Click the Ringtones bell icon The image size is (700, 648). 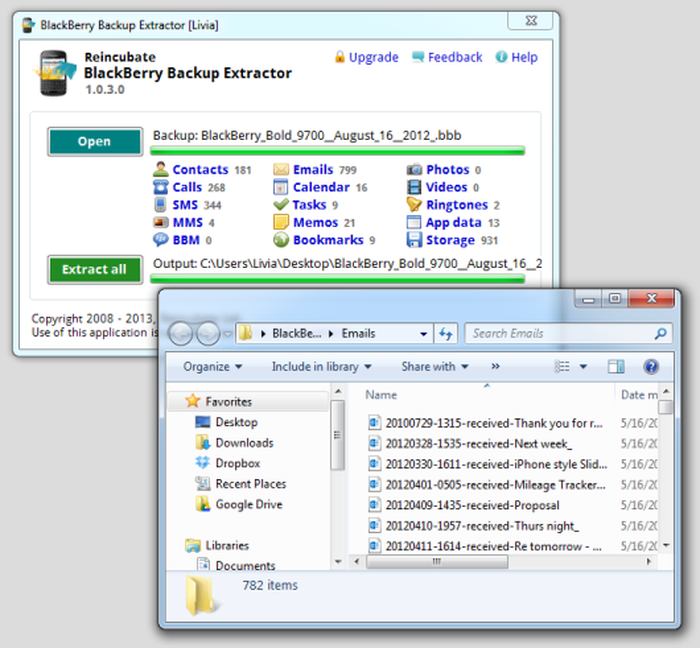click(x=414, y=205)
